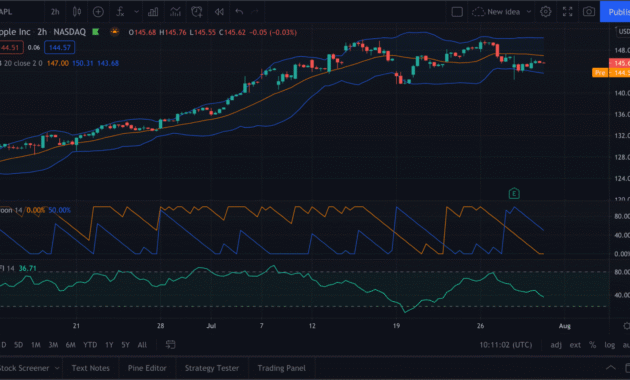This screenshot has width=630, height=380.
Task: Toggle the % percentage scale
Action: 592,345
